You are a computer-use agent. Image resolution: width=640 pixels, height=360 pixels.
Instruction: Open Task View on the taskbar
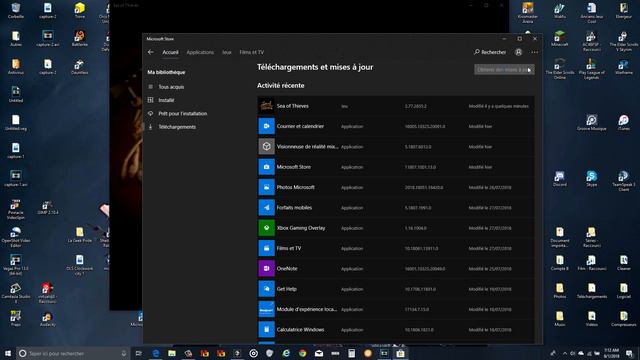point(139,353)
